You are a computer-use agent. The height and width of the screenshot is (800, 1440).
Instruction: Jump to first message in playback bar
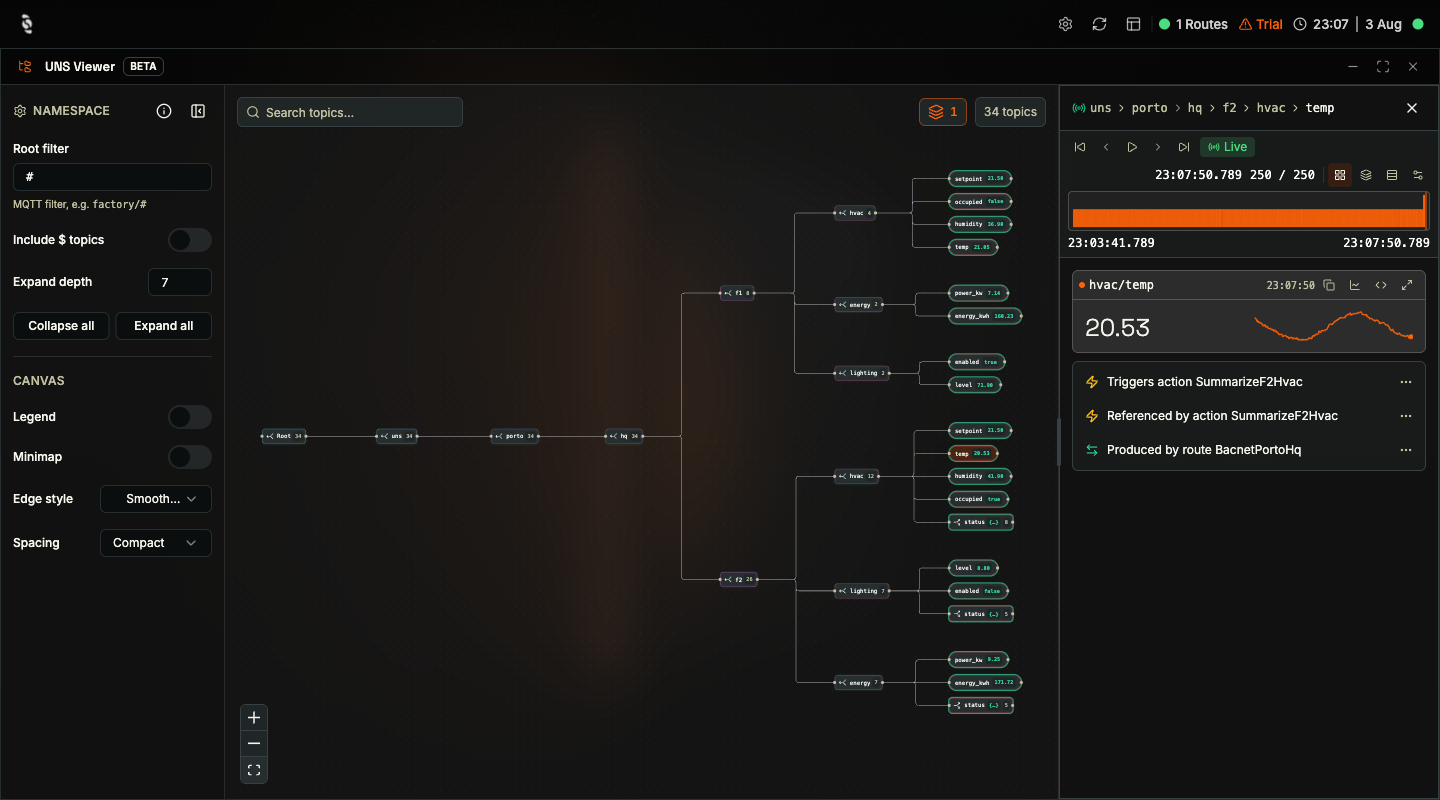tap(1080, 147)
